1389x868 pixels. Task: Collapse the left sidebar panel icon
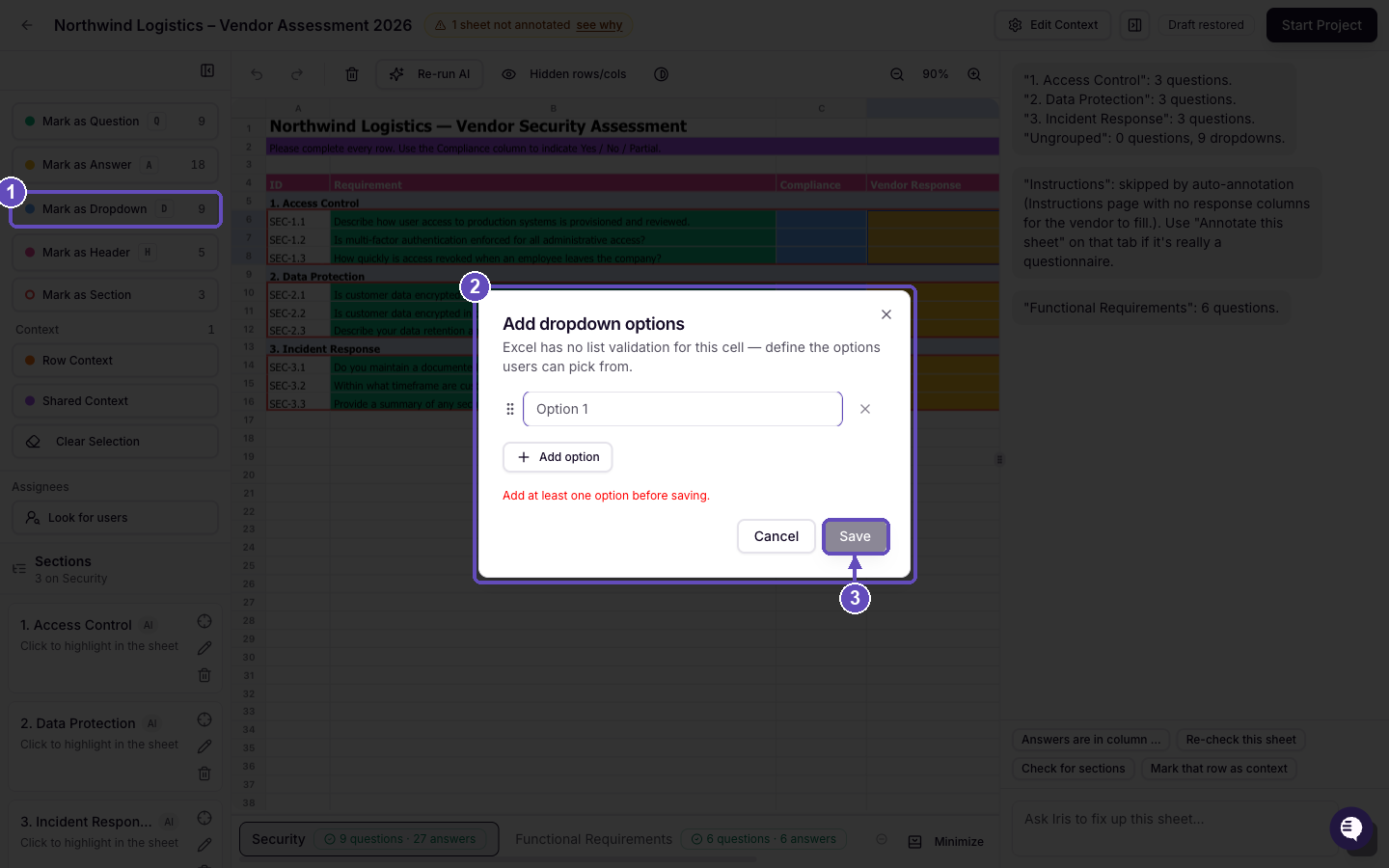207,70
